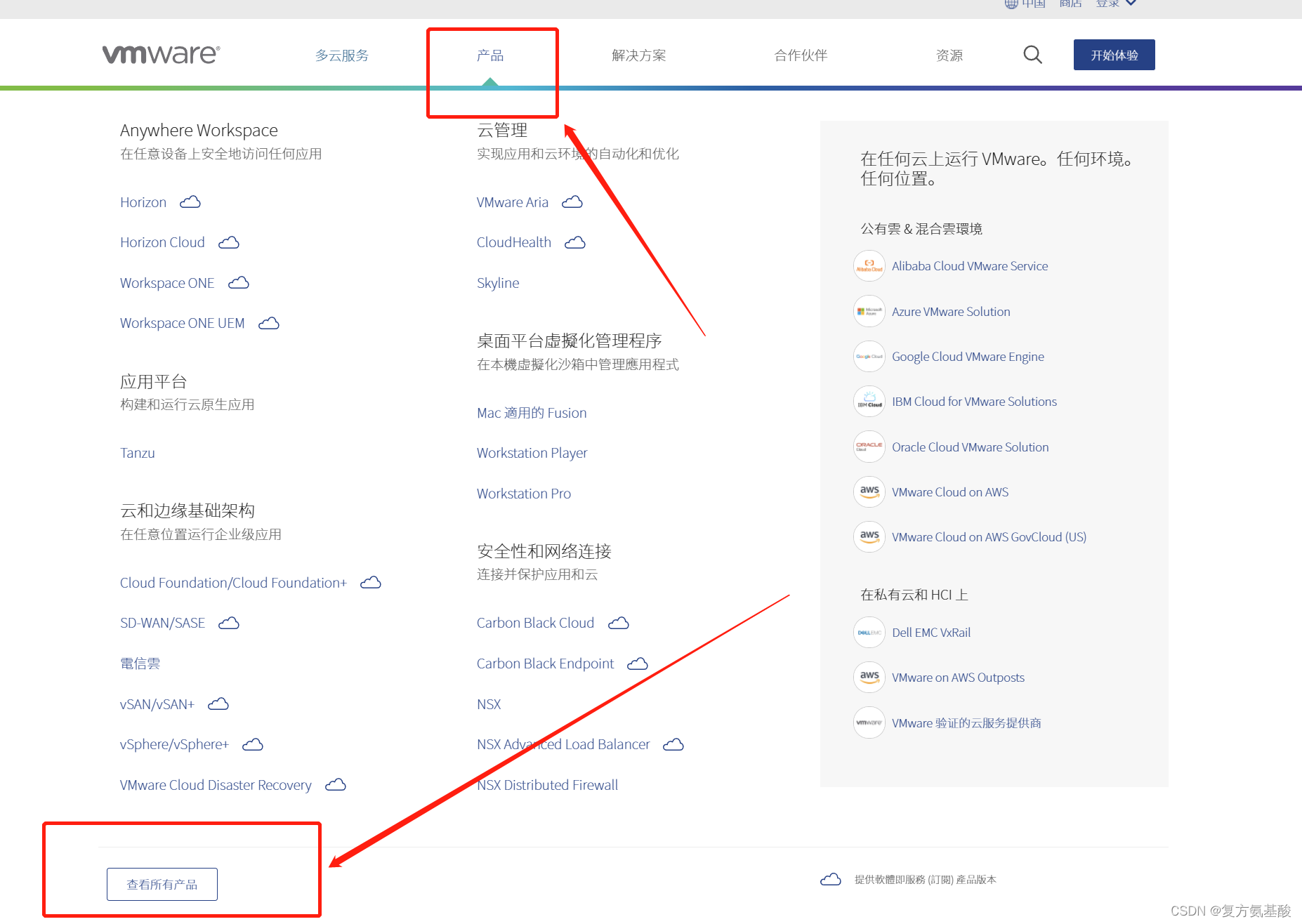Click cloud icon beside Carbon Black Cloud

(x=619, y=623)
